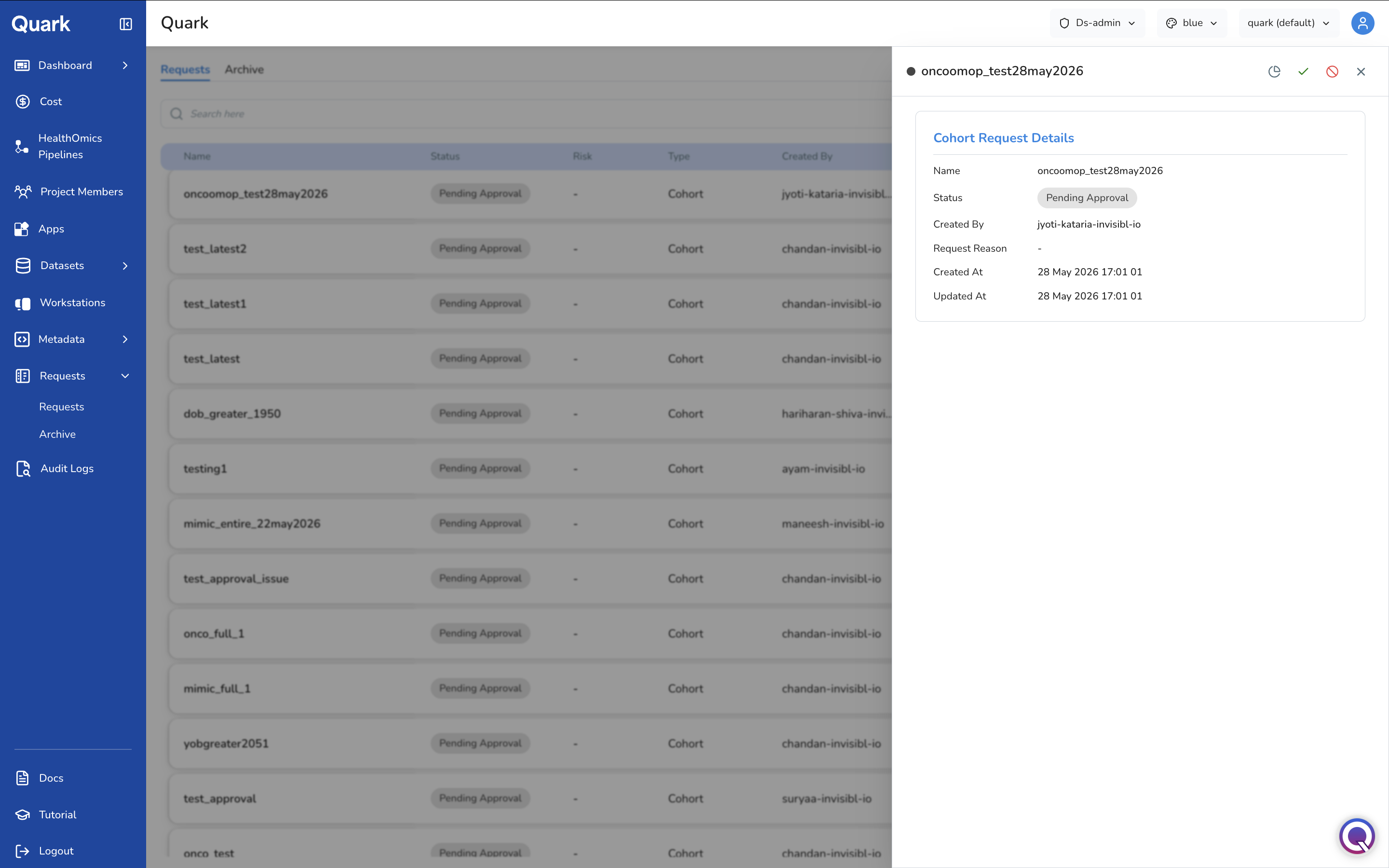This screenshot has height=868, width=1389.
Task: Select the test_latest1 request row
Action: 530,304
